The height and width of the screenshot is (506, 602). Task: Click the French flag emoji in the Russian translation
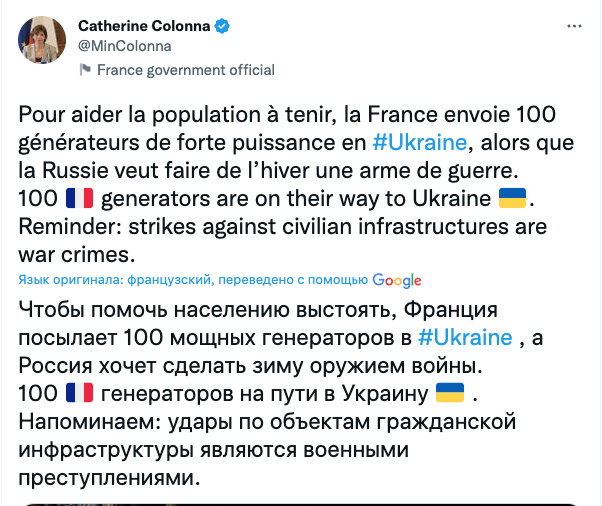click(78, 391)
